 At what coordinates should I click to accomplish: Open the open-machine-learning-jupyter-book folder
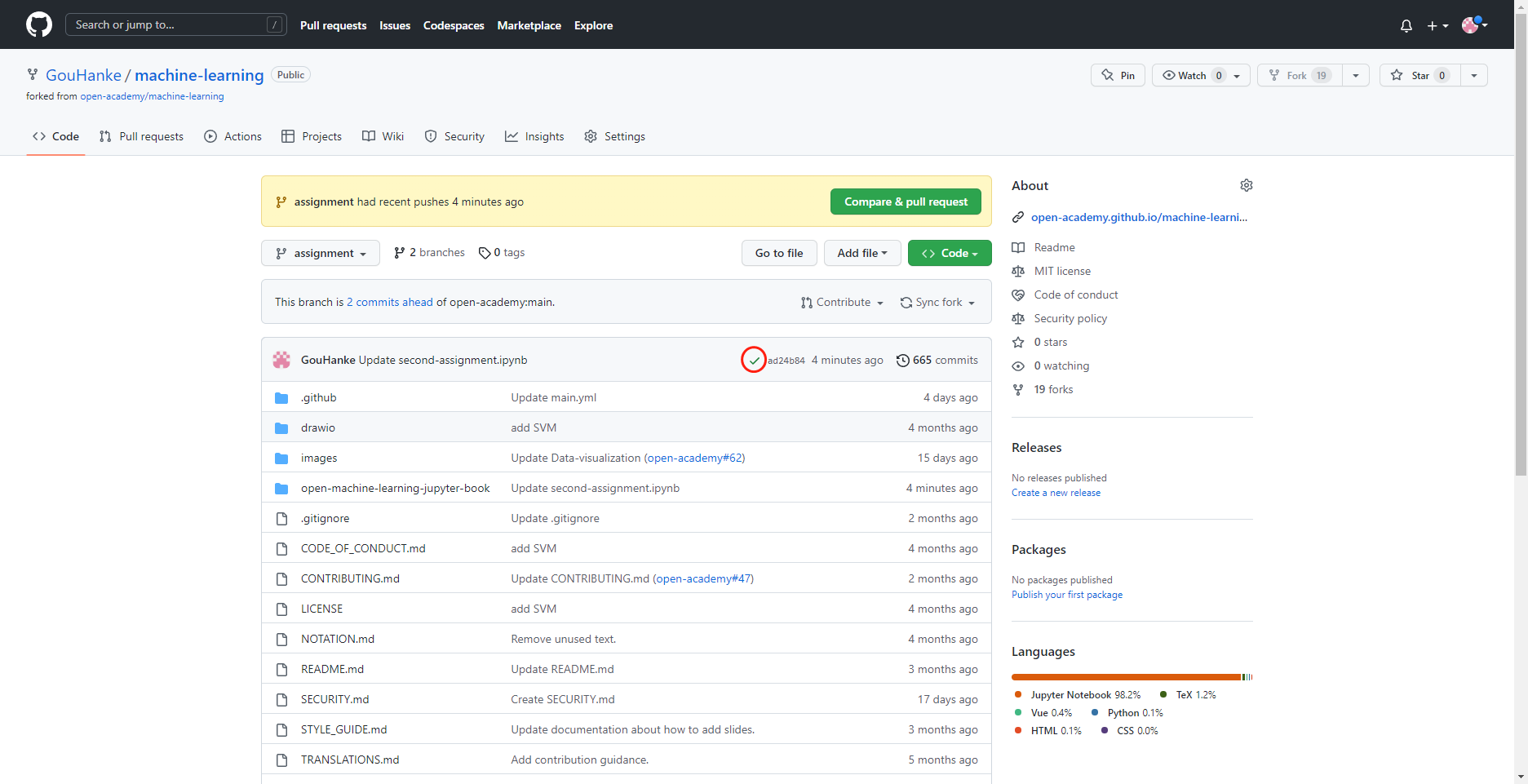[x=396, y=488]
